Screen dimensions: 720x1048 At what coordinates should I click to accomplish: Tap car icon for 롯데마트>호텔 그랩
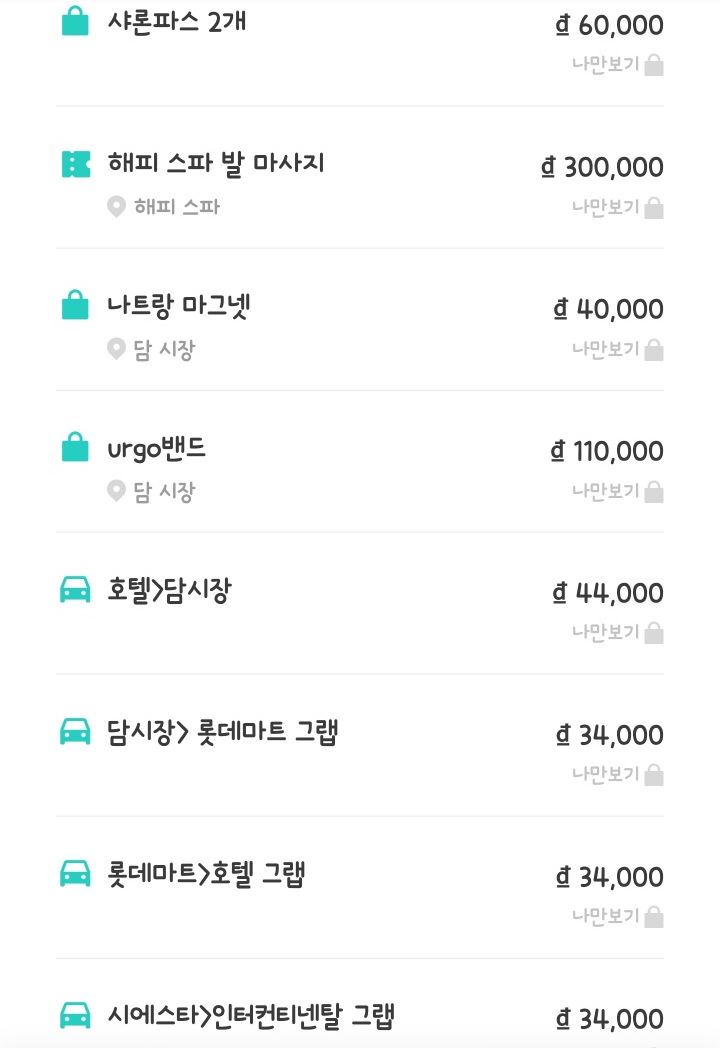pos(75,874)
